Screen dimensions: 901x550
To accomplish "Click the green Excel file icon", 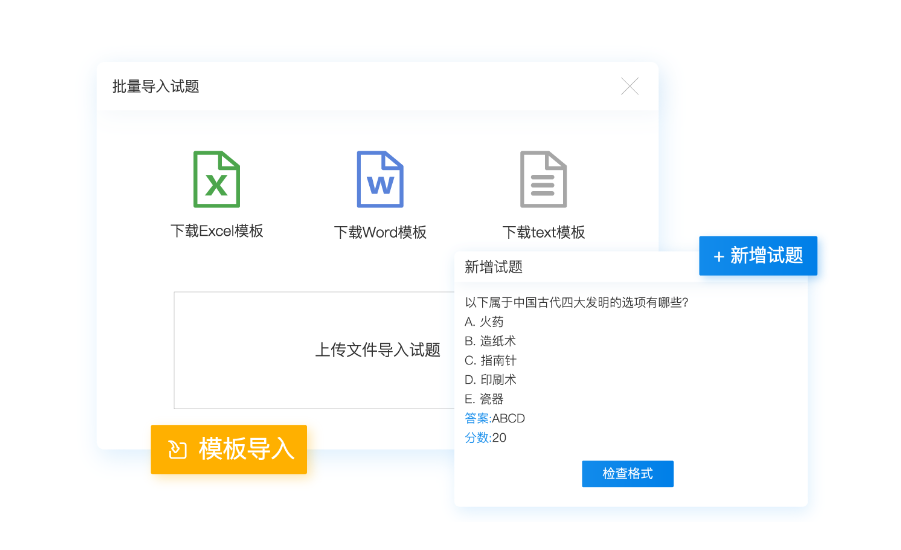I will (x=216, y=179).
